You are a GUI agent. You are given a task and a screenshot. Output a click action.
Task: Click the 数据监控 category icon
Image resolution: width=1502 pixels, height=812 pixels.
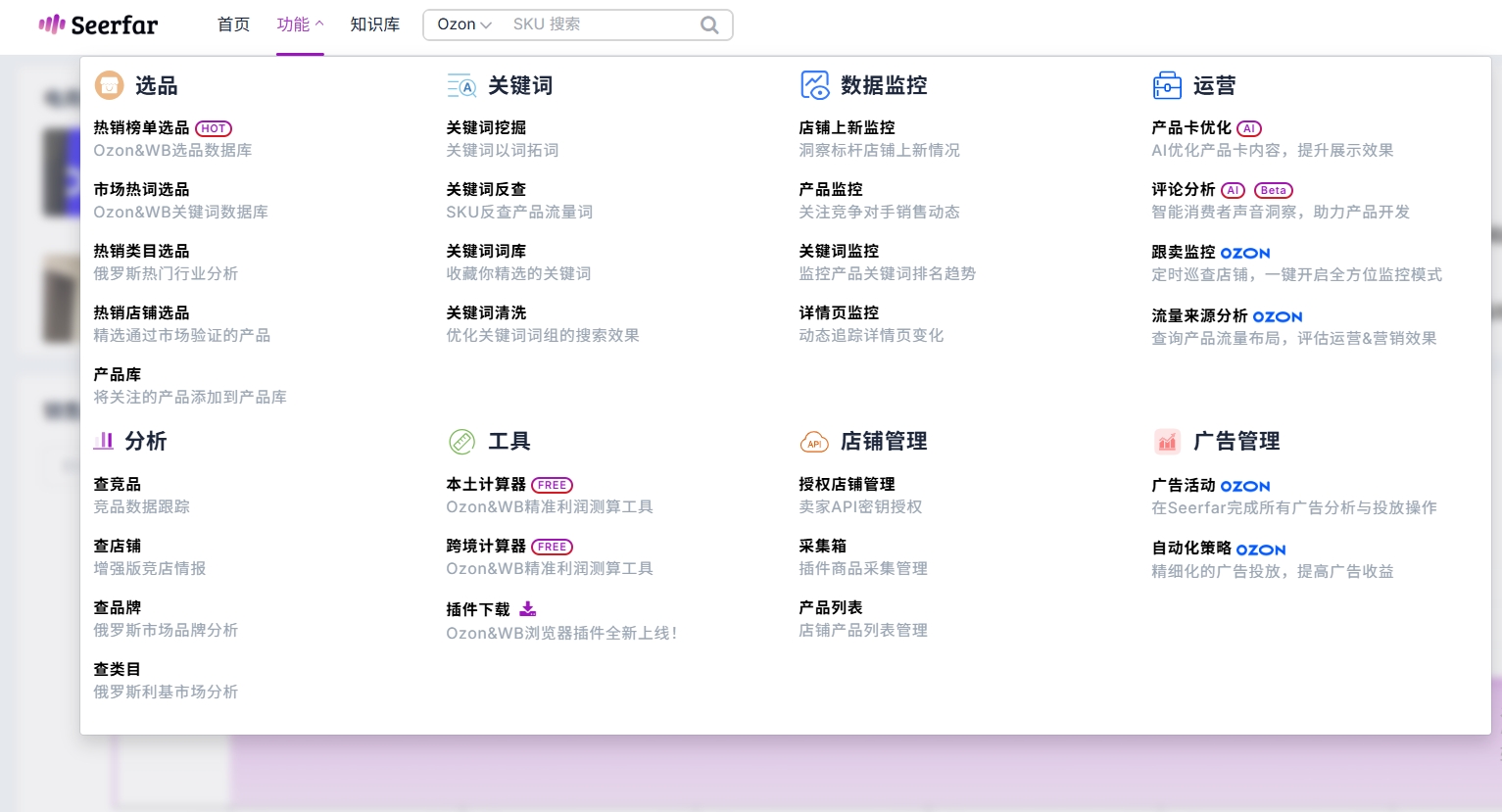click(814, 86)
